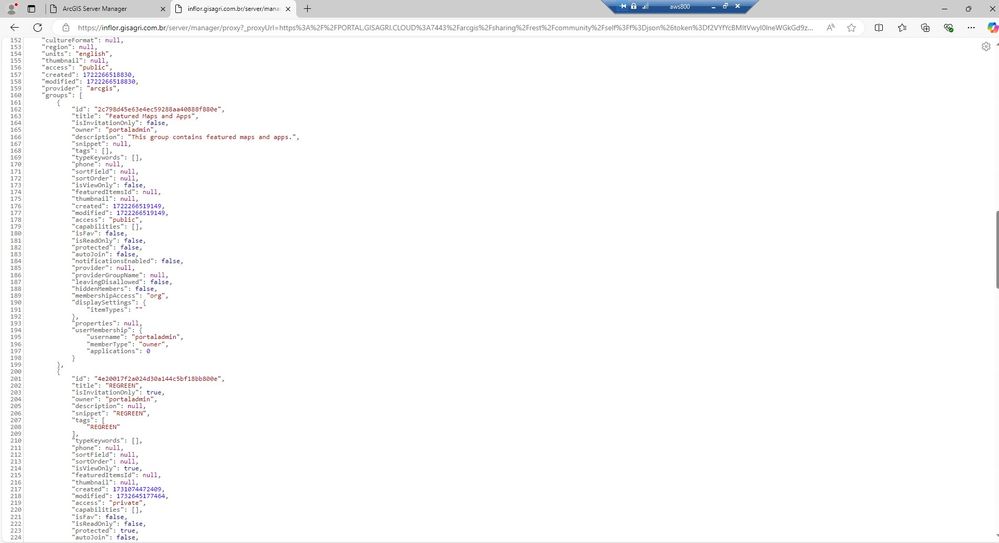Refresh the current page
The width and height of the screenshot is (999, 543).
pyautogui.click(x=38, y=28)
